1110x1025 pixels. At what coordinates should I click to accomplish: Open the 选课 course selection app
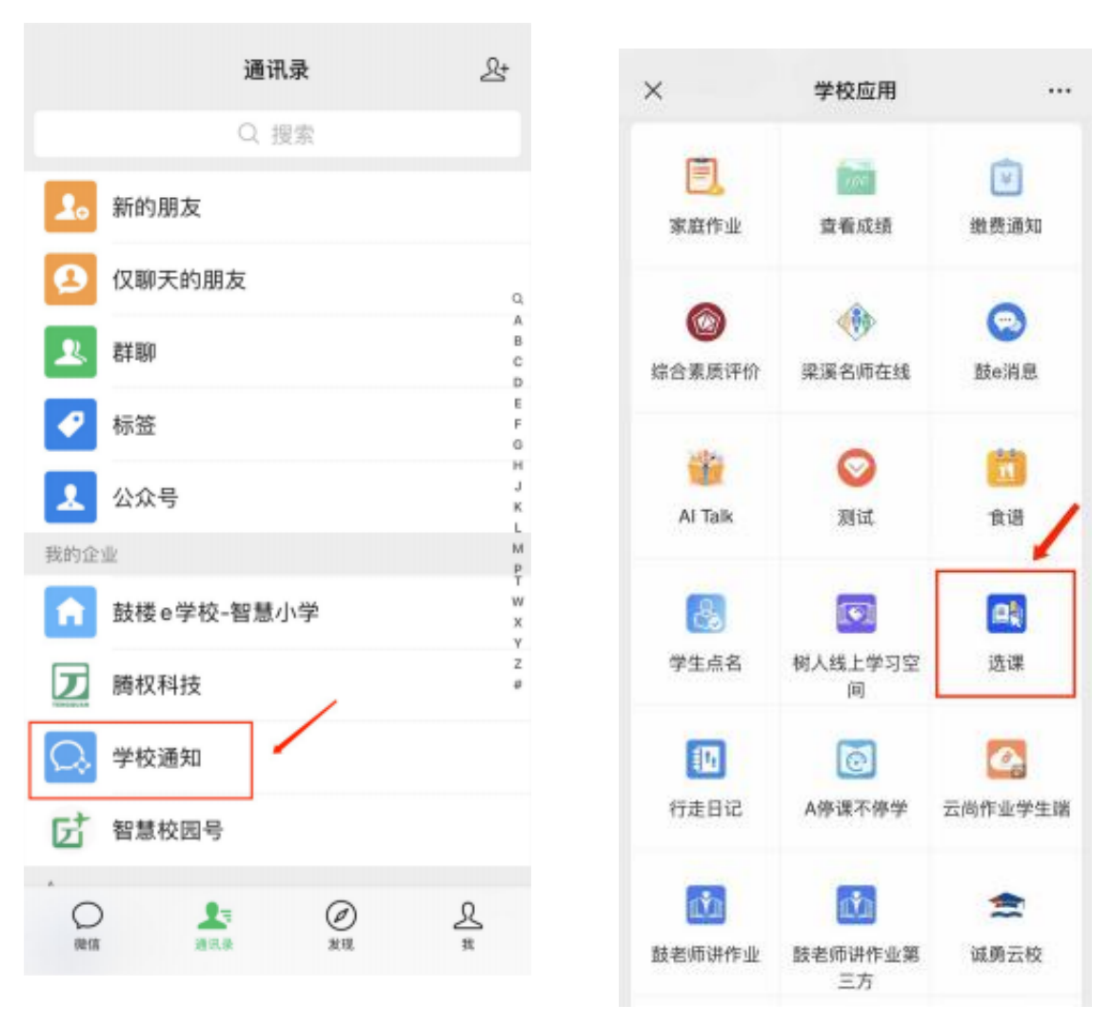click(x=1005, y=633)
